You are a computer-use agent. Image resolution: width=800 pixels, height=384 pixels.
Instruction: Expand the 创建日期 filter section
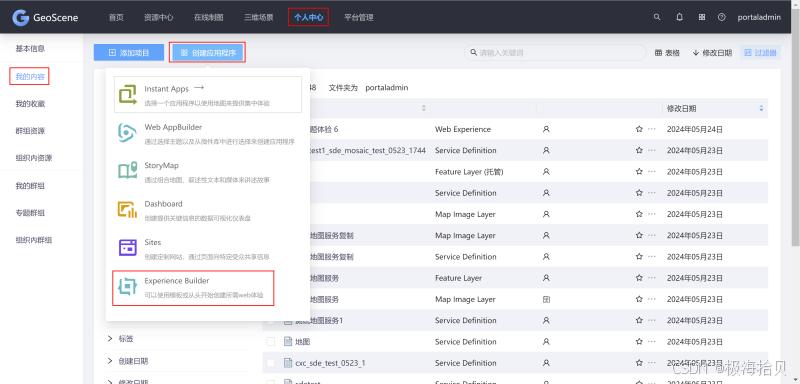(x=128, y=361)
